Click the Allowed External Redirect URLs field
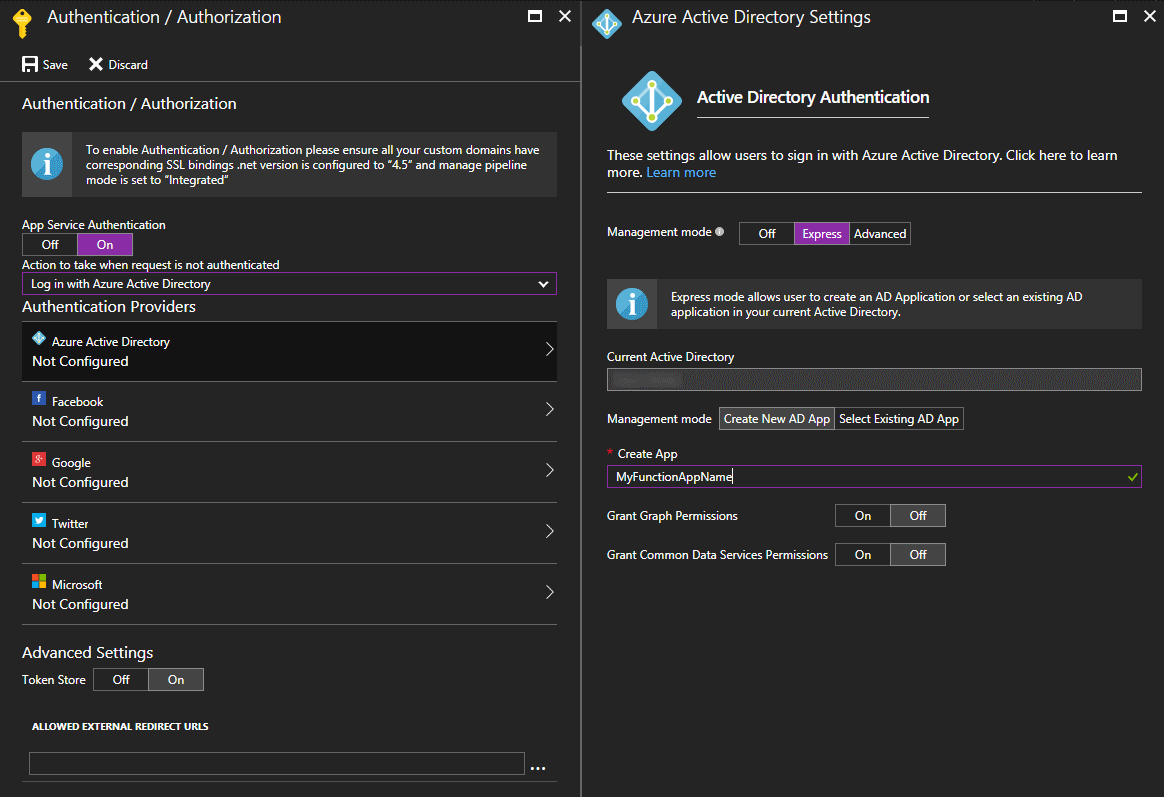1164x797 pixels. [x=277, y=764]
